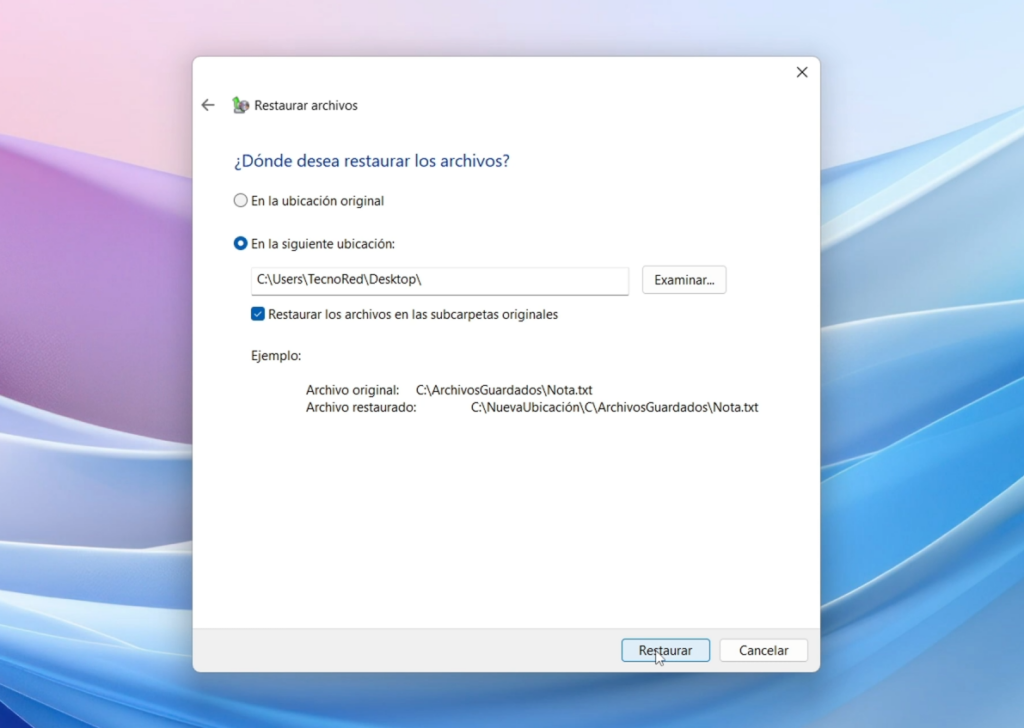Viewport: 1024px width, 728px height.
Task: Close the Restaurar archivos dialog
Action: pos(801,72)
